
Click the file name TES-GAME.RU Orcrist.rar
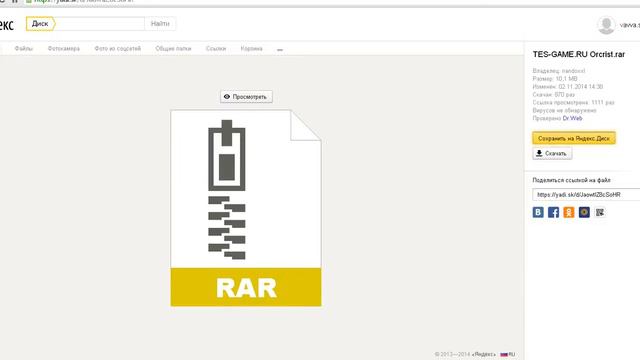point(578,54)
